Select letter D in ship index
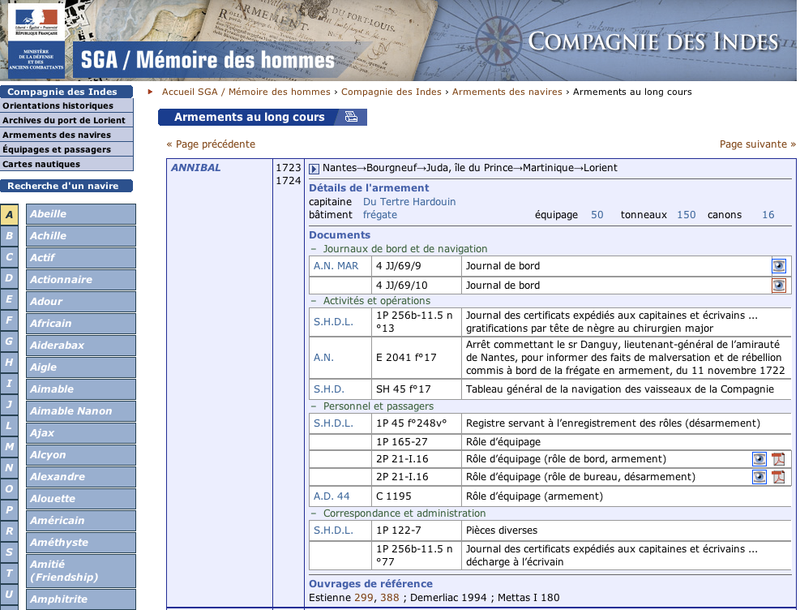Screen dimensions: 800x610 (9, 278)
